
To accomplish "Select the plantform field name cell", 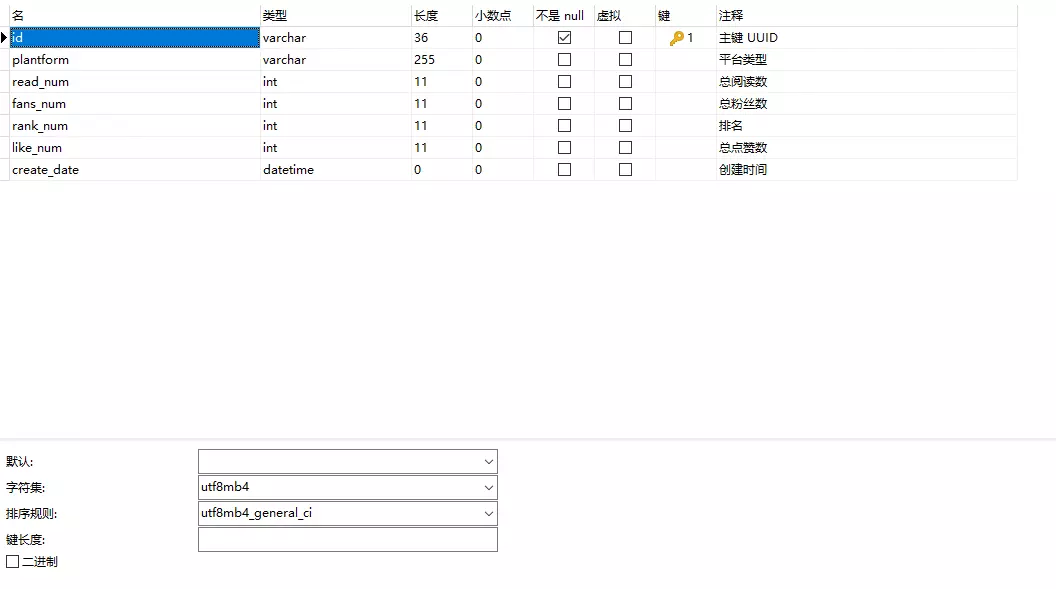I will (x=135, y=60).
